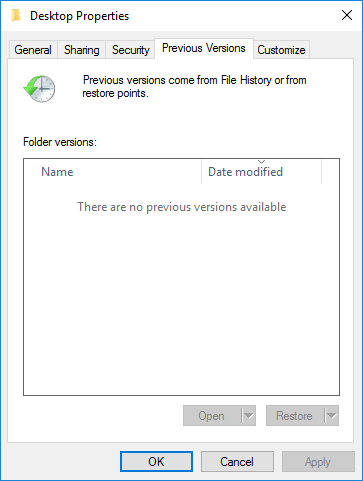Close the Desktop Properties dialog

coord(347,15)
